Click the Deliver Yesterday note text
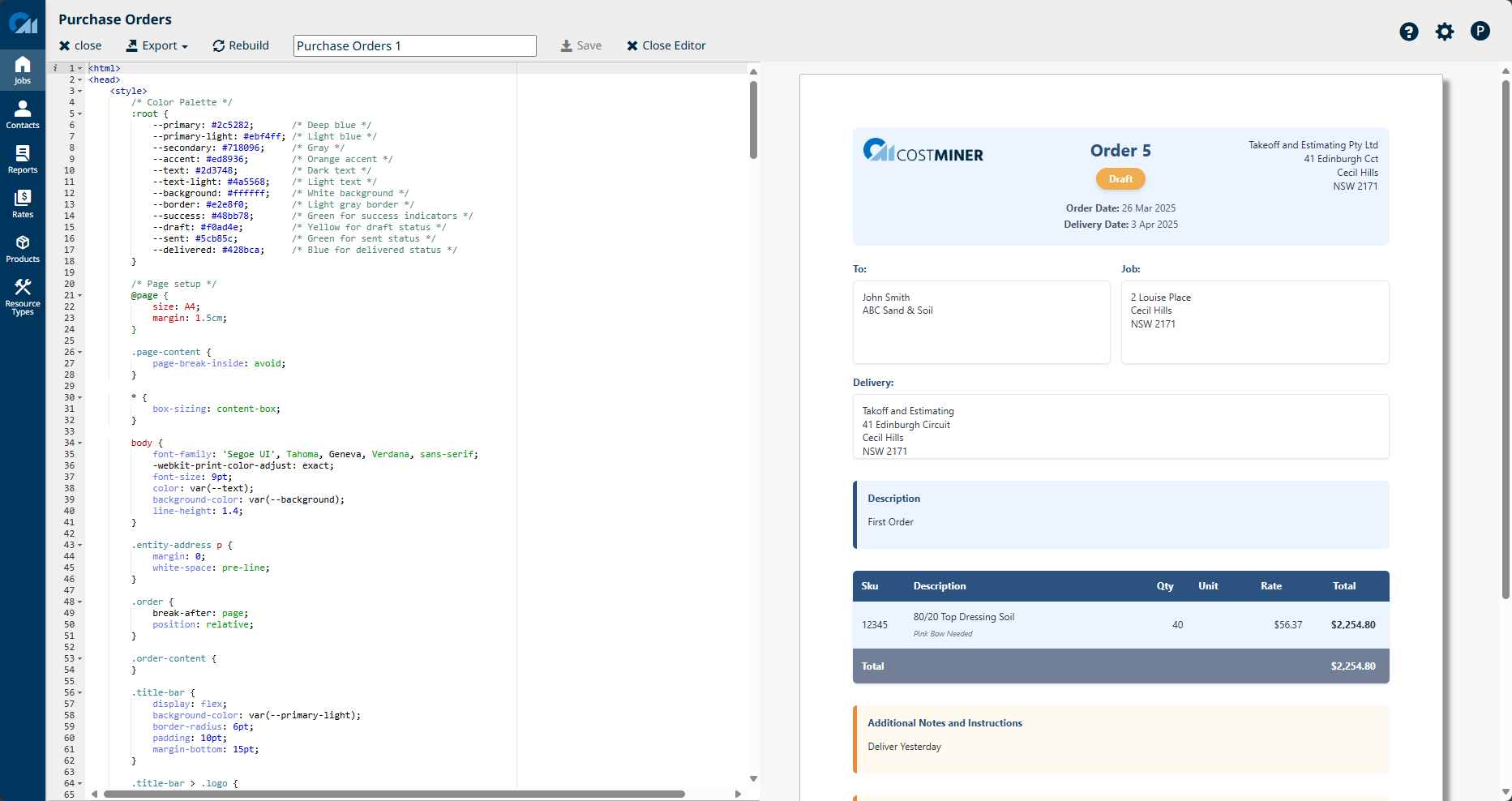This screenshot has height=801, width=1512. click(x=904, y=747)
